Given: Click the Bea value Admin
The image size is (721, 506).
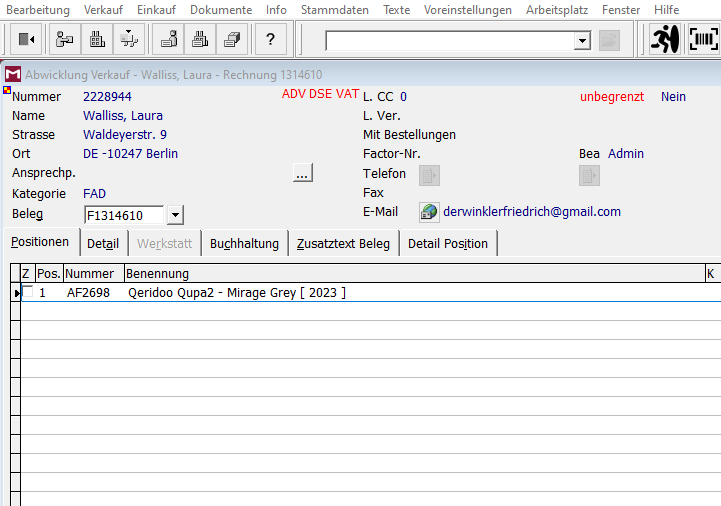Looking at the screenshot, I should coord(625,154).
